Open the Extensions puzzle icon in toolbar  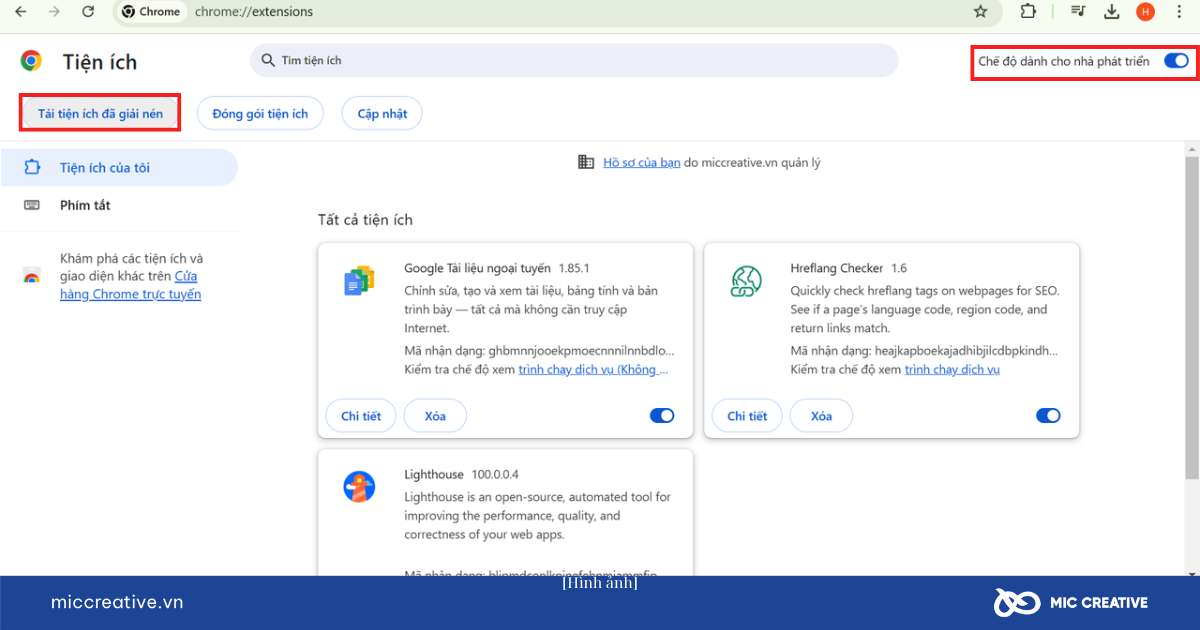[1028, 12]
